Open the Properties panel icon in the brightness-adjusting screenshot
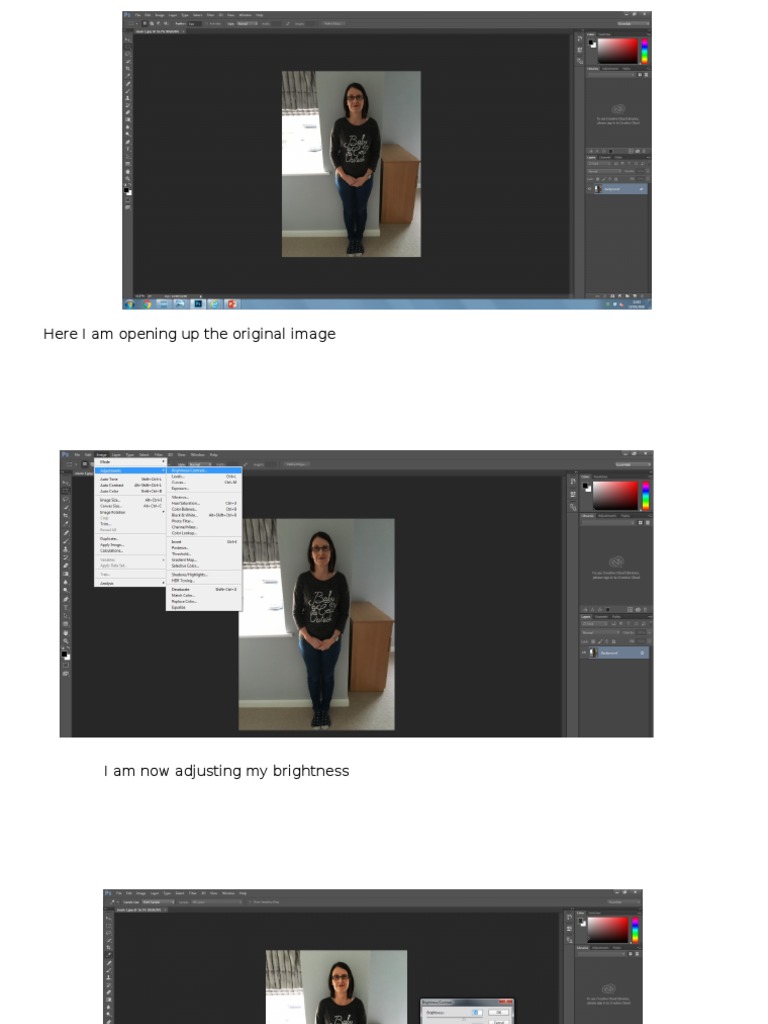 coord(573,494)
